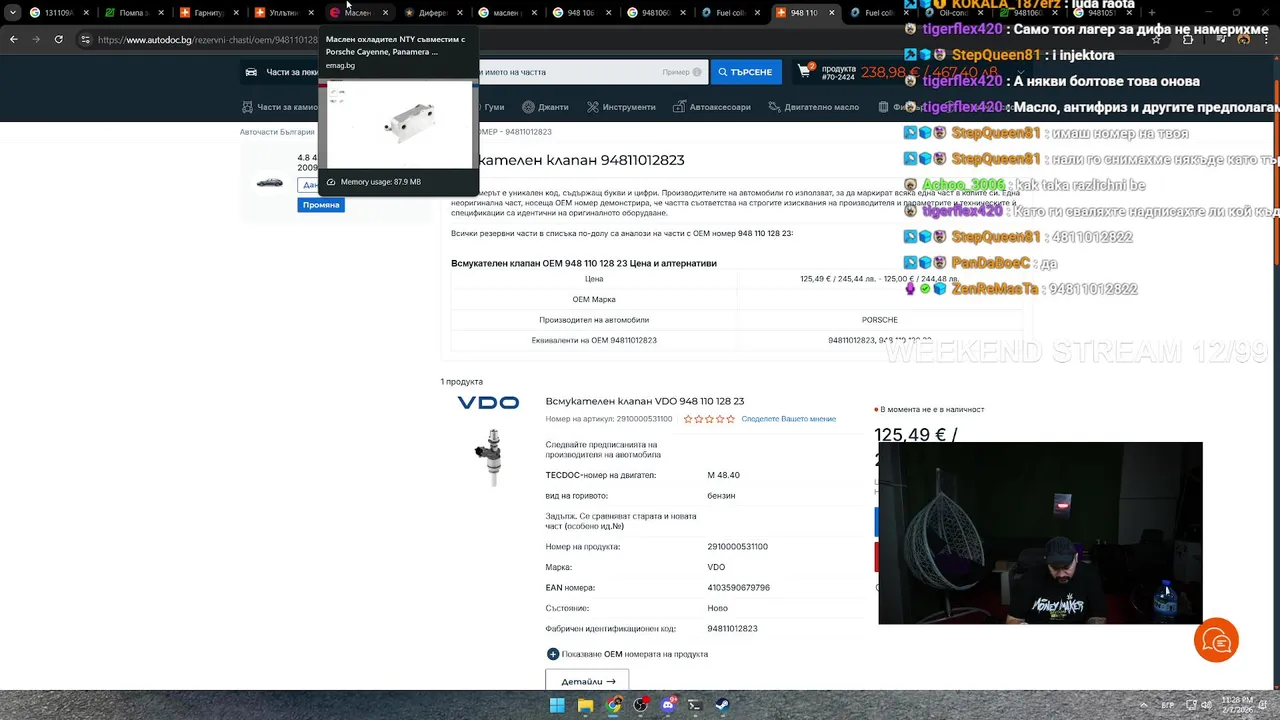Reload the autodoc.bg page
Viewport: 1280px width, 720px height.
point(59,39)
